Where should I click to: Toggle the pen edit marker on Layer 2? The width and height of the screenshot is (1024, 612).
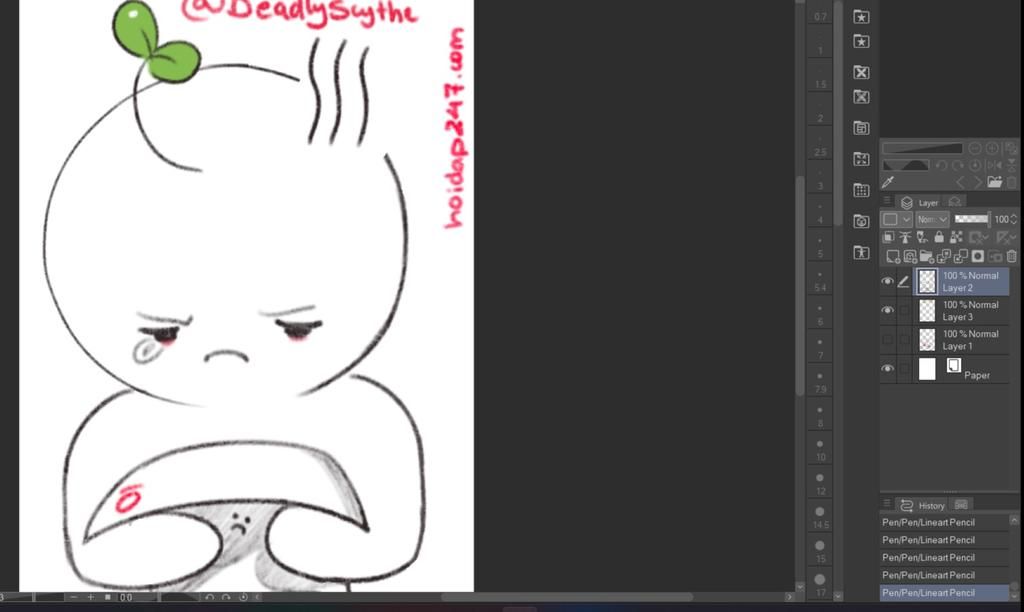point(904,282)
